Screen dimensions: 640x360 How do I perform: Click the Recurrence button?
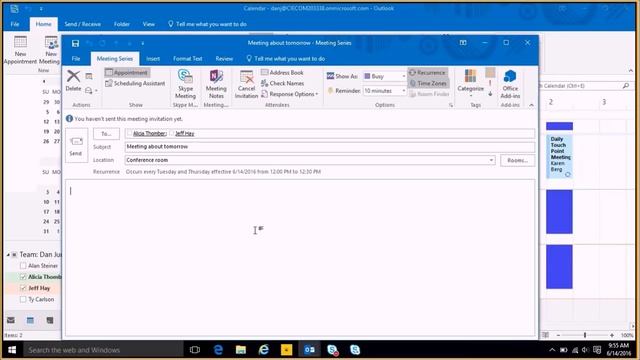coord(427,73)
